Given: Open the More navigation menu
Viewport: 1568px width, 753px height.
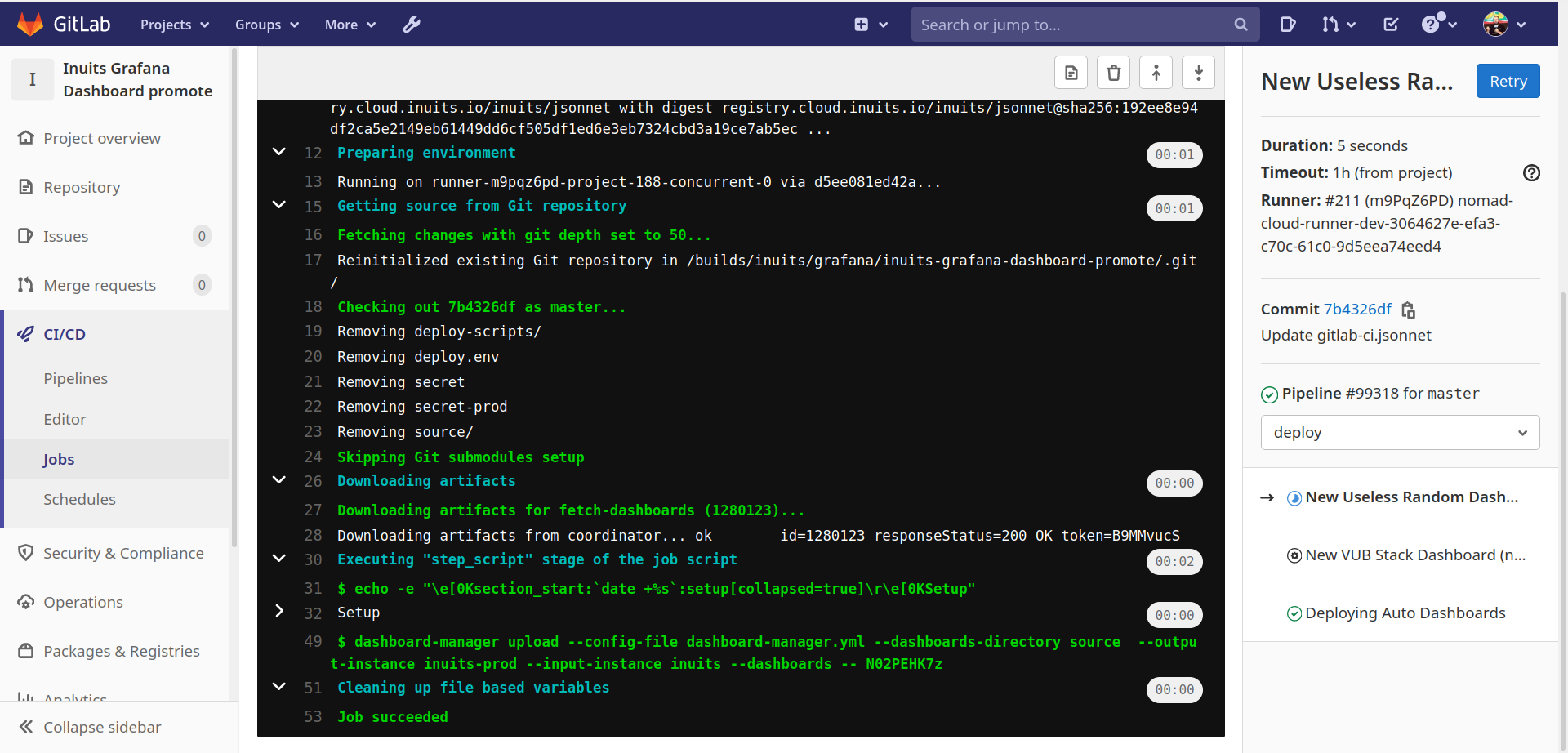Looking at the screenshot, I should point(350,25).
